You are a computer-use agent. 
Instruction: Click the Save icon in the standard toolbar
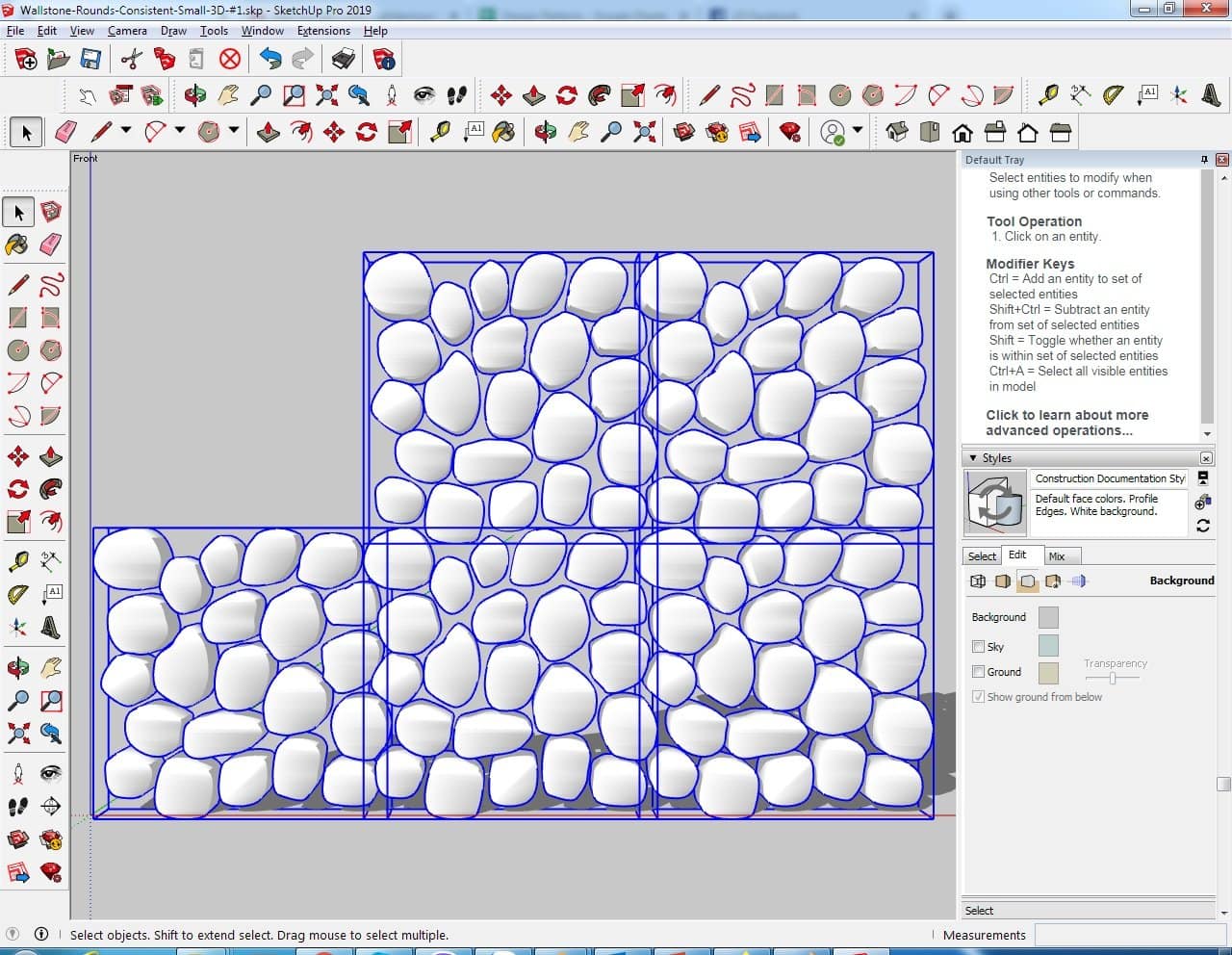point(90,60)
